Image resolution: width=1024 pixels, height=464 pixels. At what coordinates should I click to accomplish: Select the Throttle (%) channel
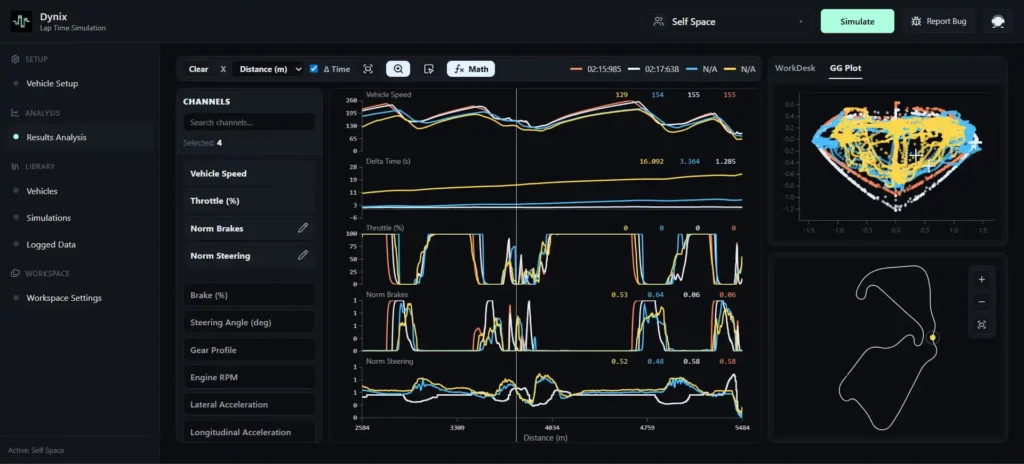tap(249, 201)
